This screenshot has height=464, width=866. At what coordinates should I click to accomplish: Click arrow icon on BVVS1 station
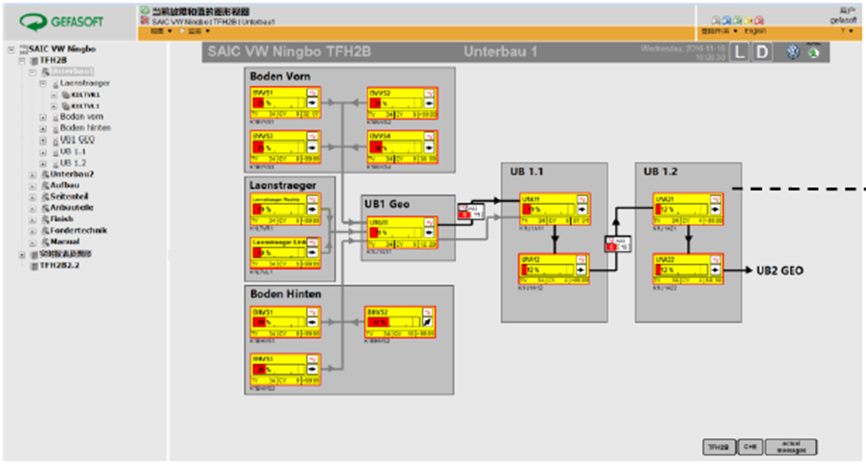tap(313, 103)
